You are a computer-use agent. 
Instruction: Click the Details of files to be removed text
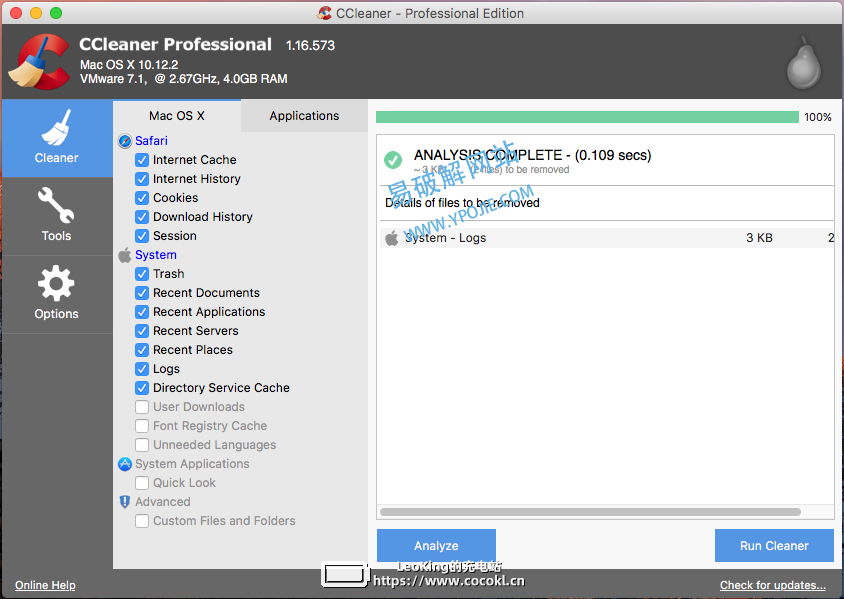tap(462, 203)
